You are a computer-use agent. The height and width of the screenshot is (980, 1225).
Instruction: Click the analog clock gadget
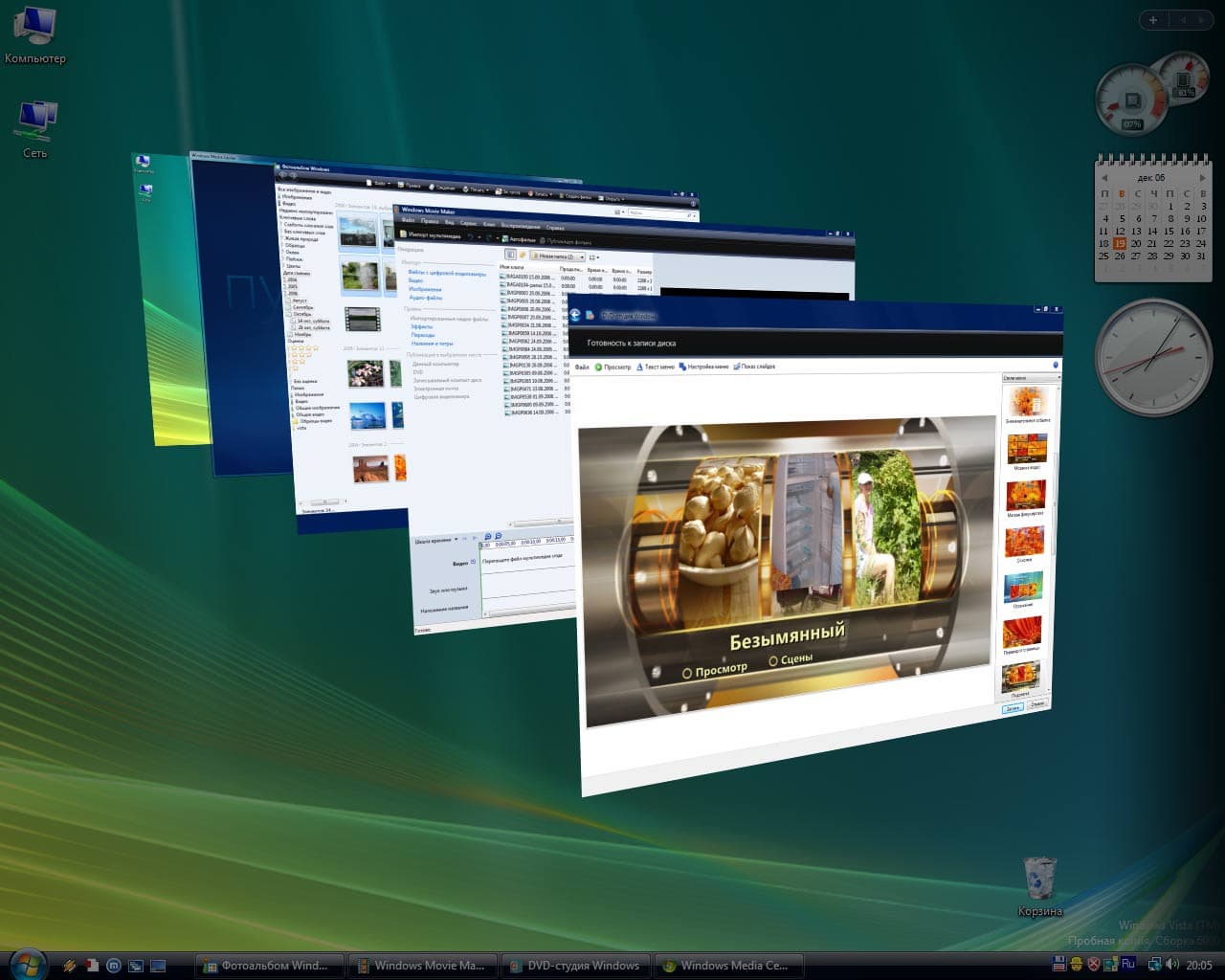click(1153, 356)
